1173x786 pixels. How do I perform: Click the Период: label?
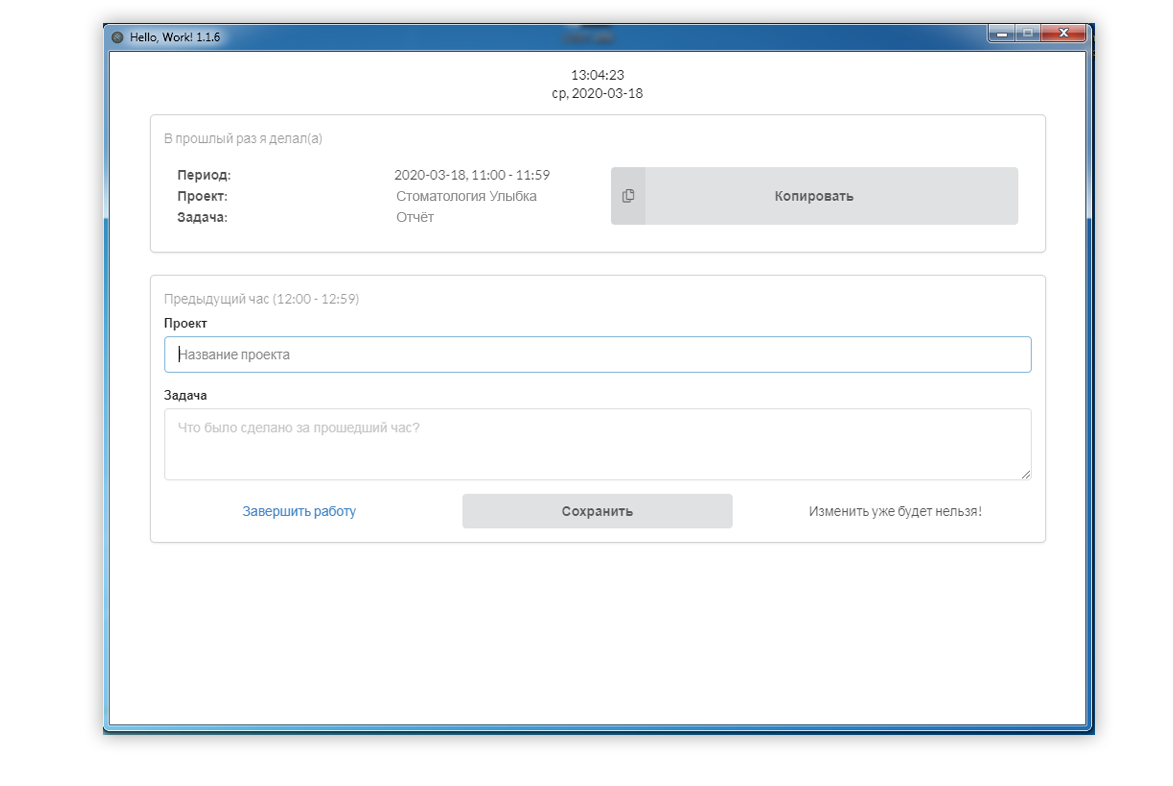point(204,175)
